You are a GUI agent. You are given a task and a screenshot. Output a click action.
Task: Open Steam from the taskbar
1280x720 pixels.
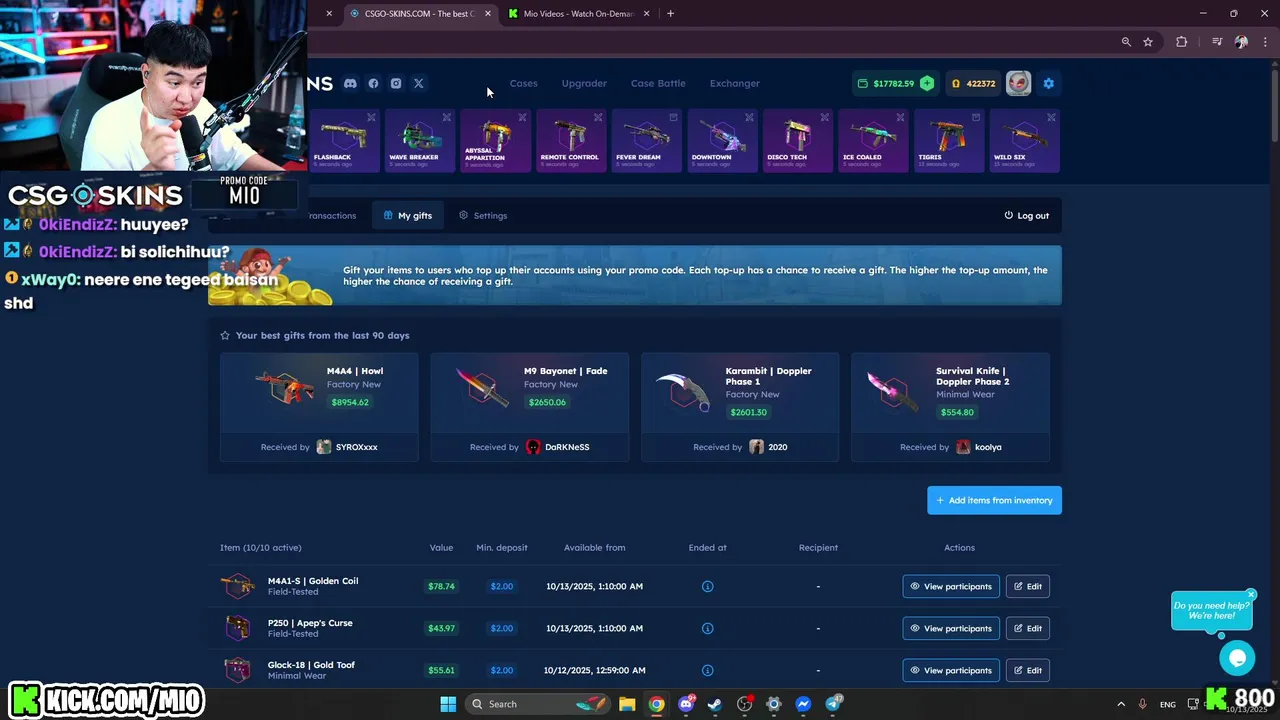(x=715, y=704)
